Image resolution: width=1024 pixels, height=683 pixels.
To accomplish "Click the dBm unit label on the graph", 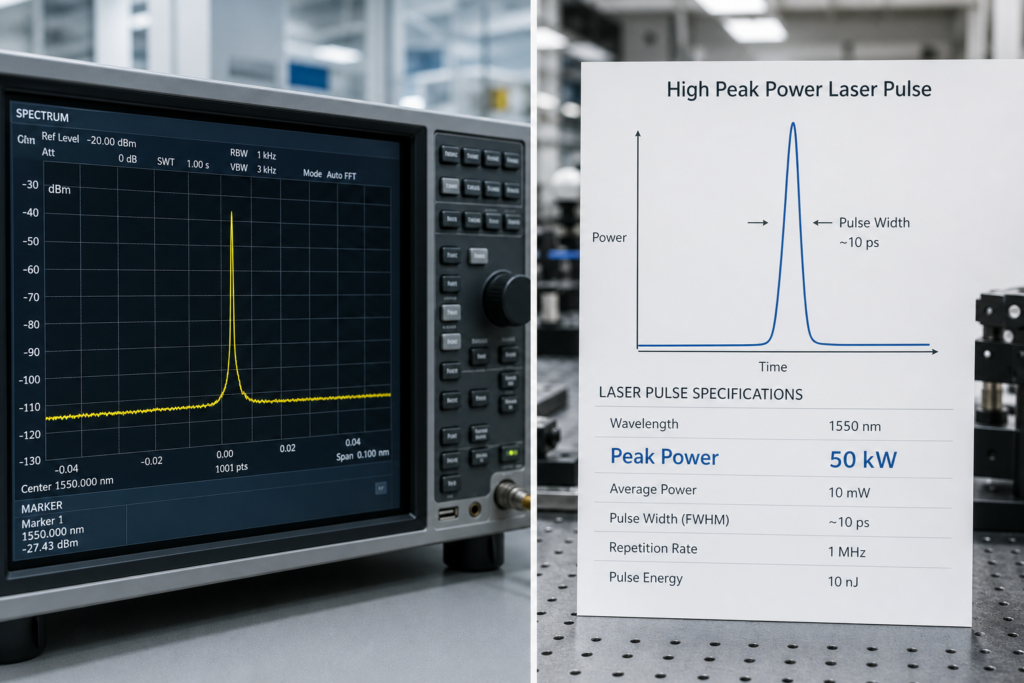I will (59, 189).
